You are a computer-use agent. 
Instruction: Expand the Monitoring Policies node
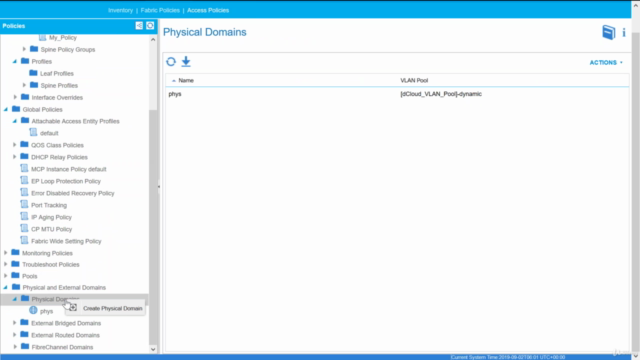click(x=6, y=253)
